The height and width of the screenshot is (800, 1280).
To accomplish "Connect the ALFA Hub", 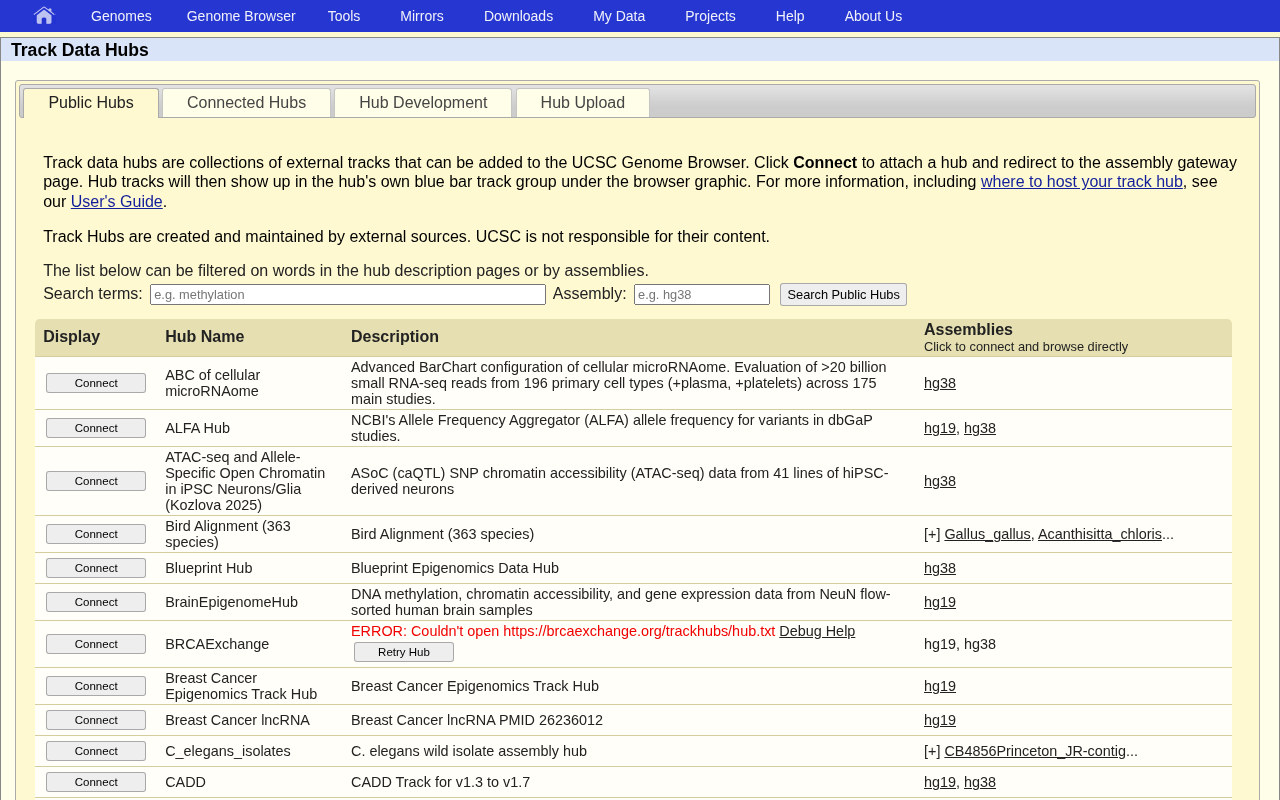I will point(96,428).
